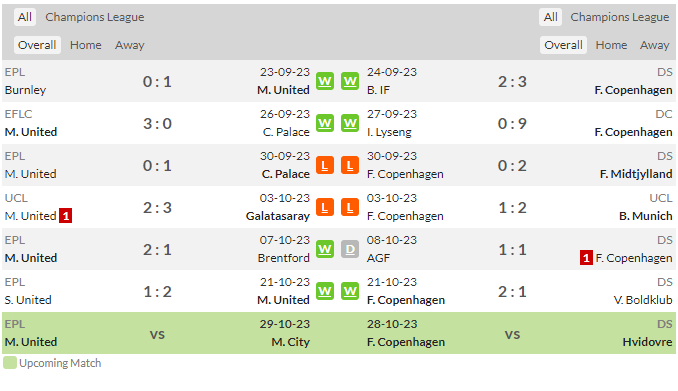Click the W badge for Burnley vs M. United
This screenshot has height=391, width=678.
tap(325, 81)
